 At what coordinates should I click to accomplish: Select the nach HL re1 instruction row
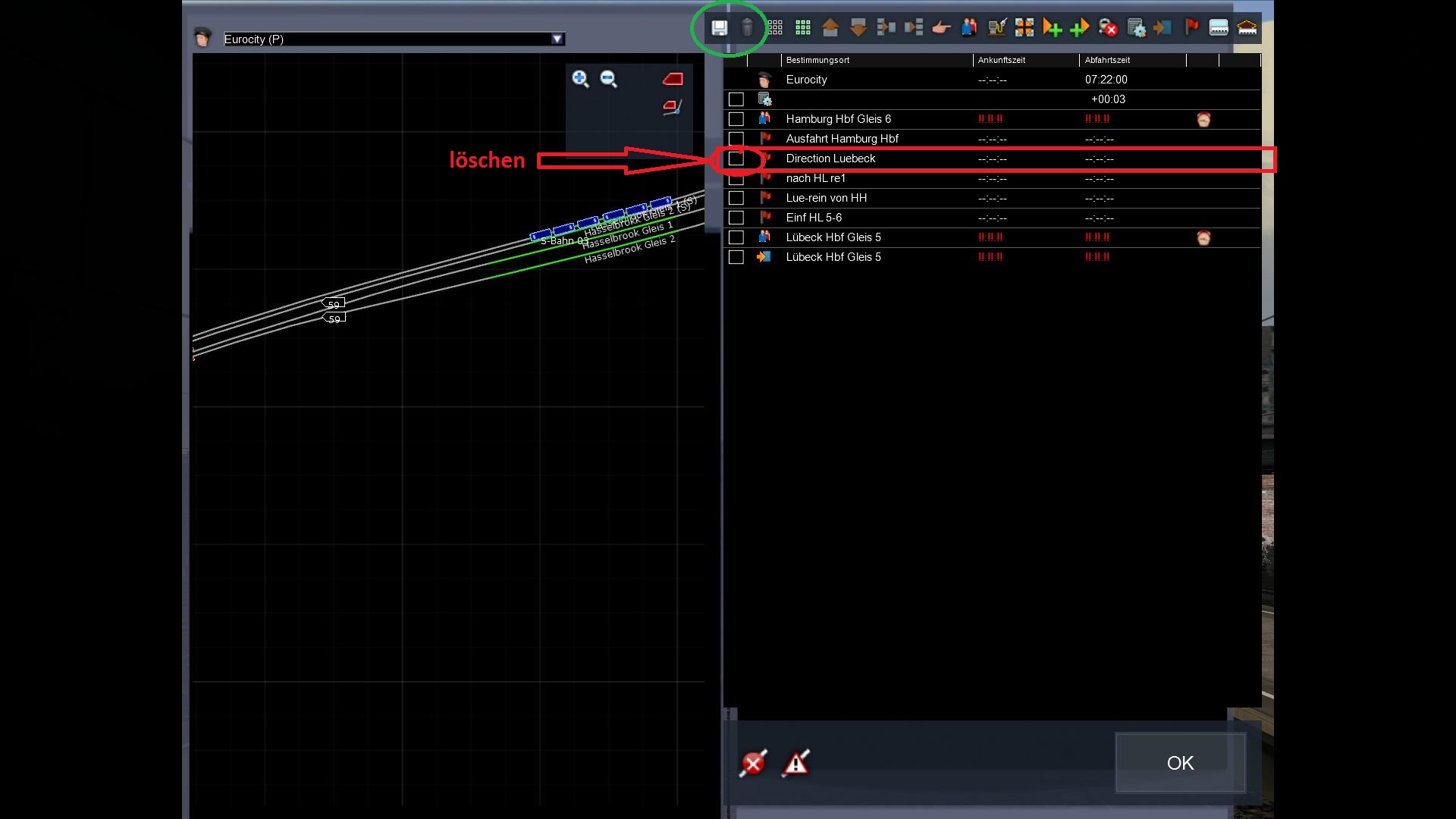(x=816, y=178)
